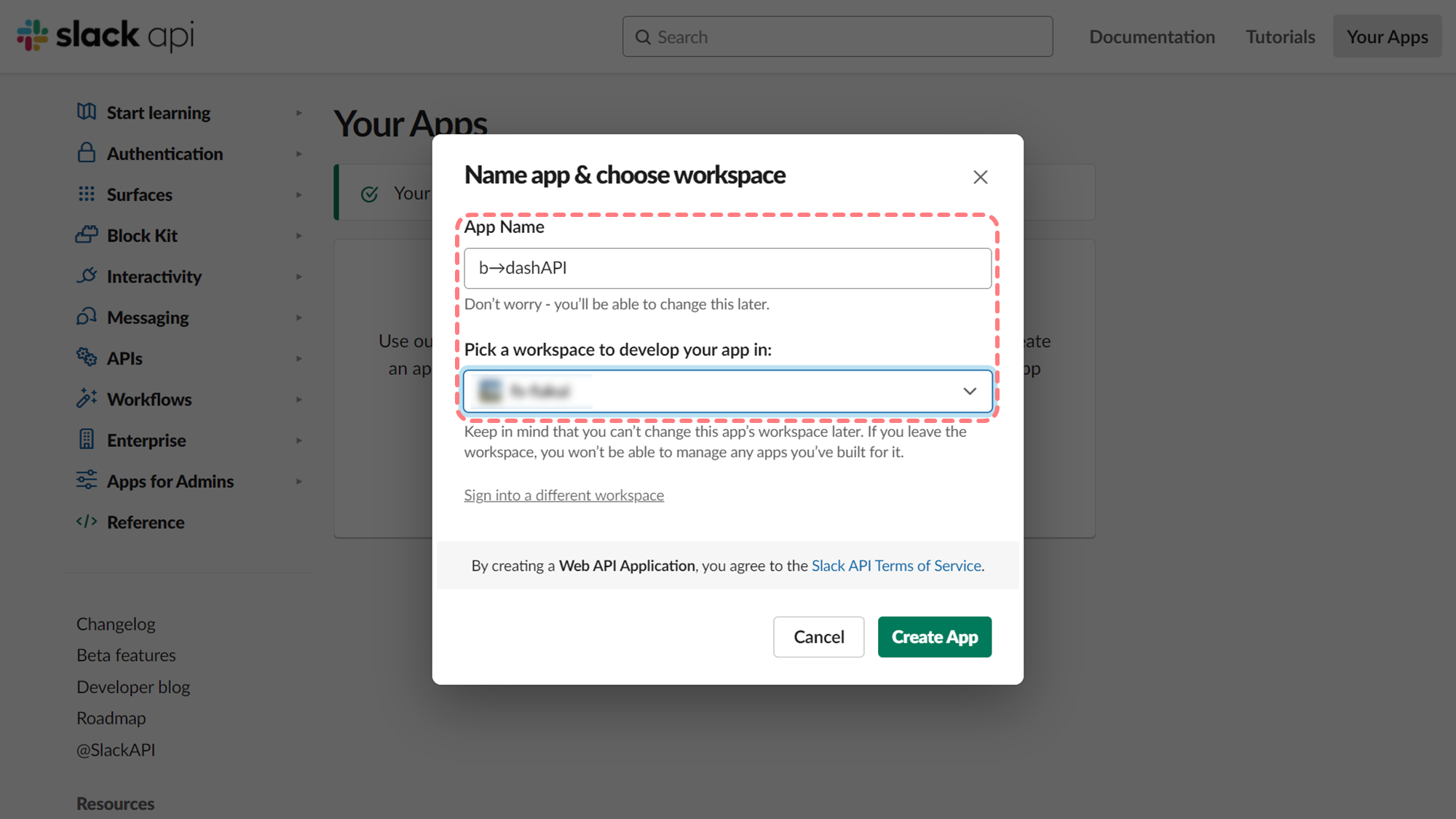Click the workspace avatar thumbnail
This screenshot has height=819, width=1456.
pos(490,391)
